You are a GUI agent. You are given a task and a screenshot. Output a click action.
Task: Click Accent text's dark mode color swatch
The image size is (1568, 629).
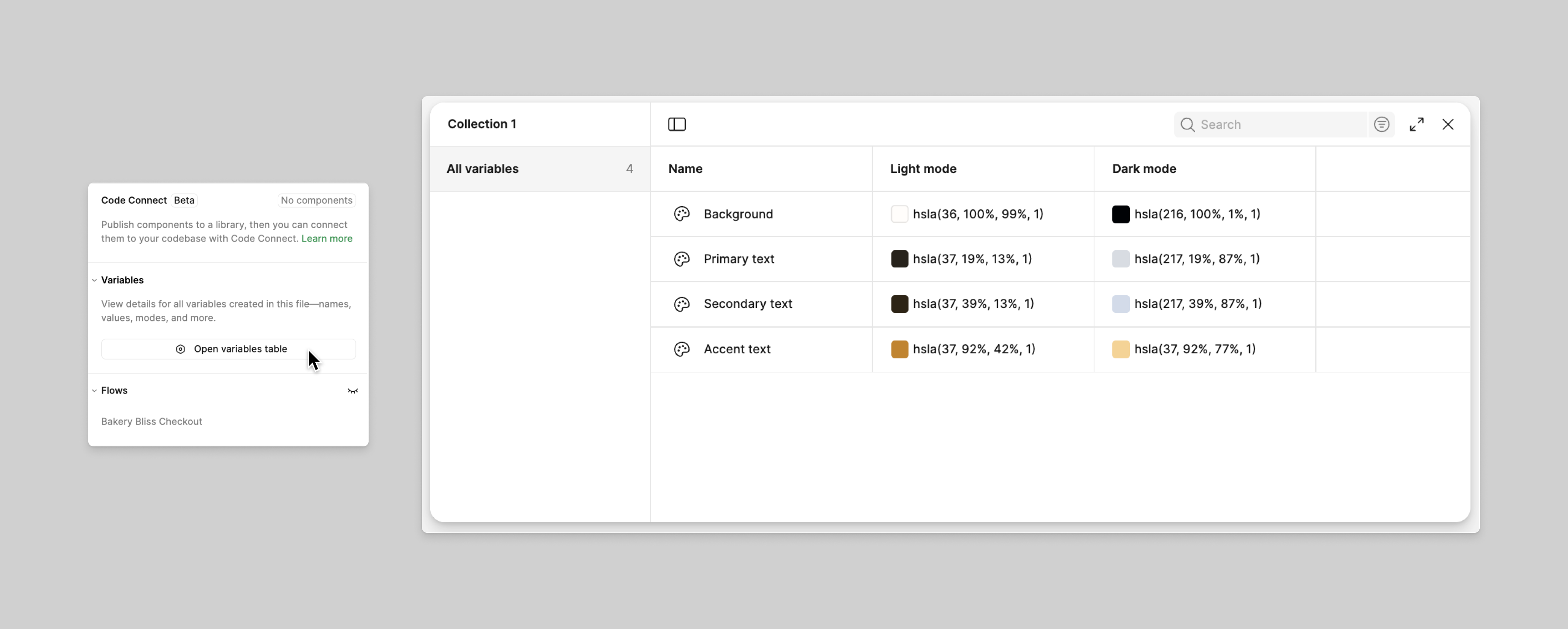pyautogui.click(x=1121, y=349)
